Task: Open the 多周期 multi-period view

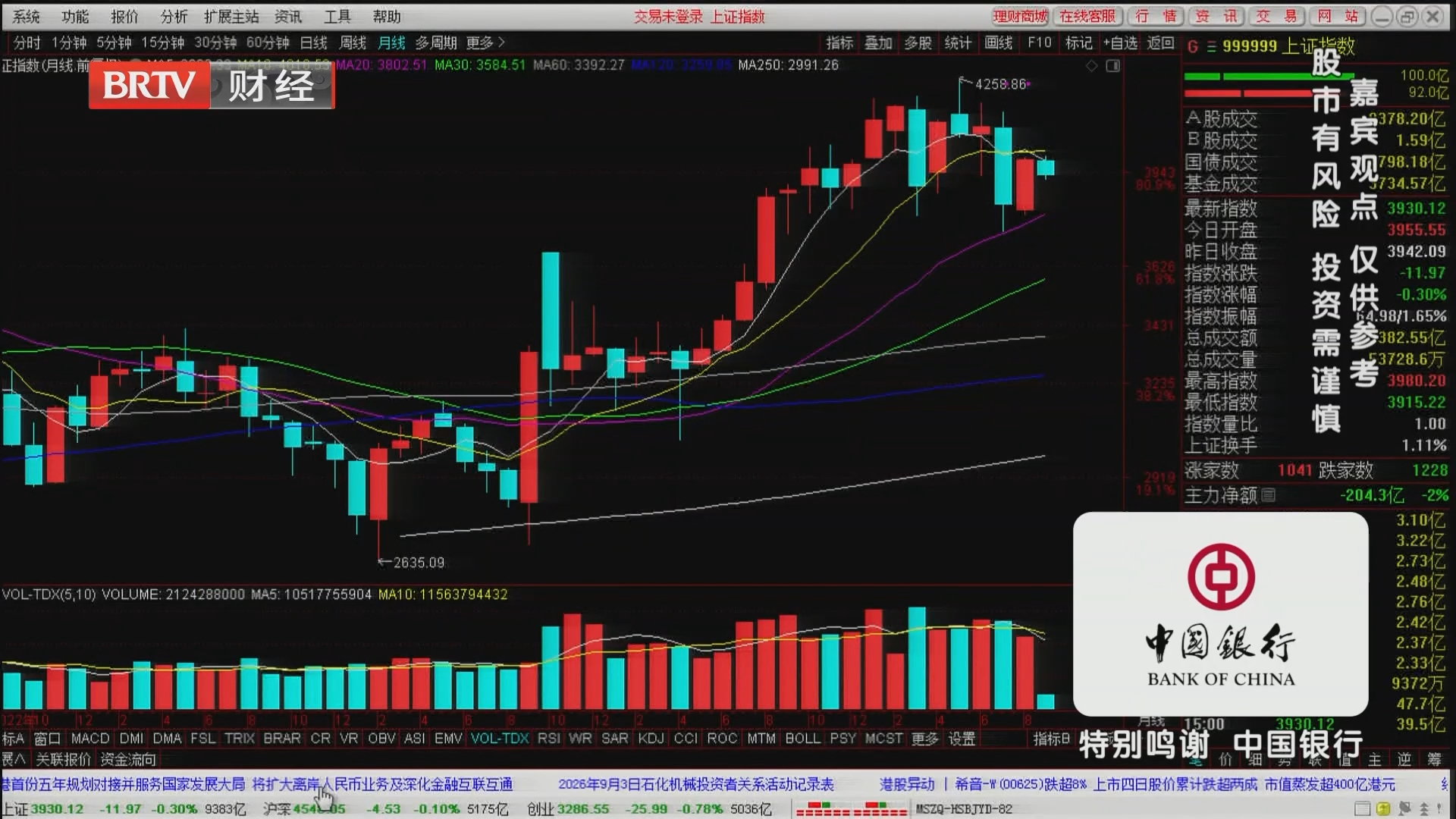Action: [x=436, y=43]
